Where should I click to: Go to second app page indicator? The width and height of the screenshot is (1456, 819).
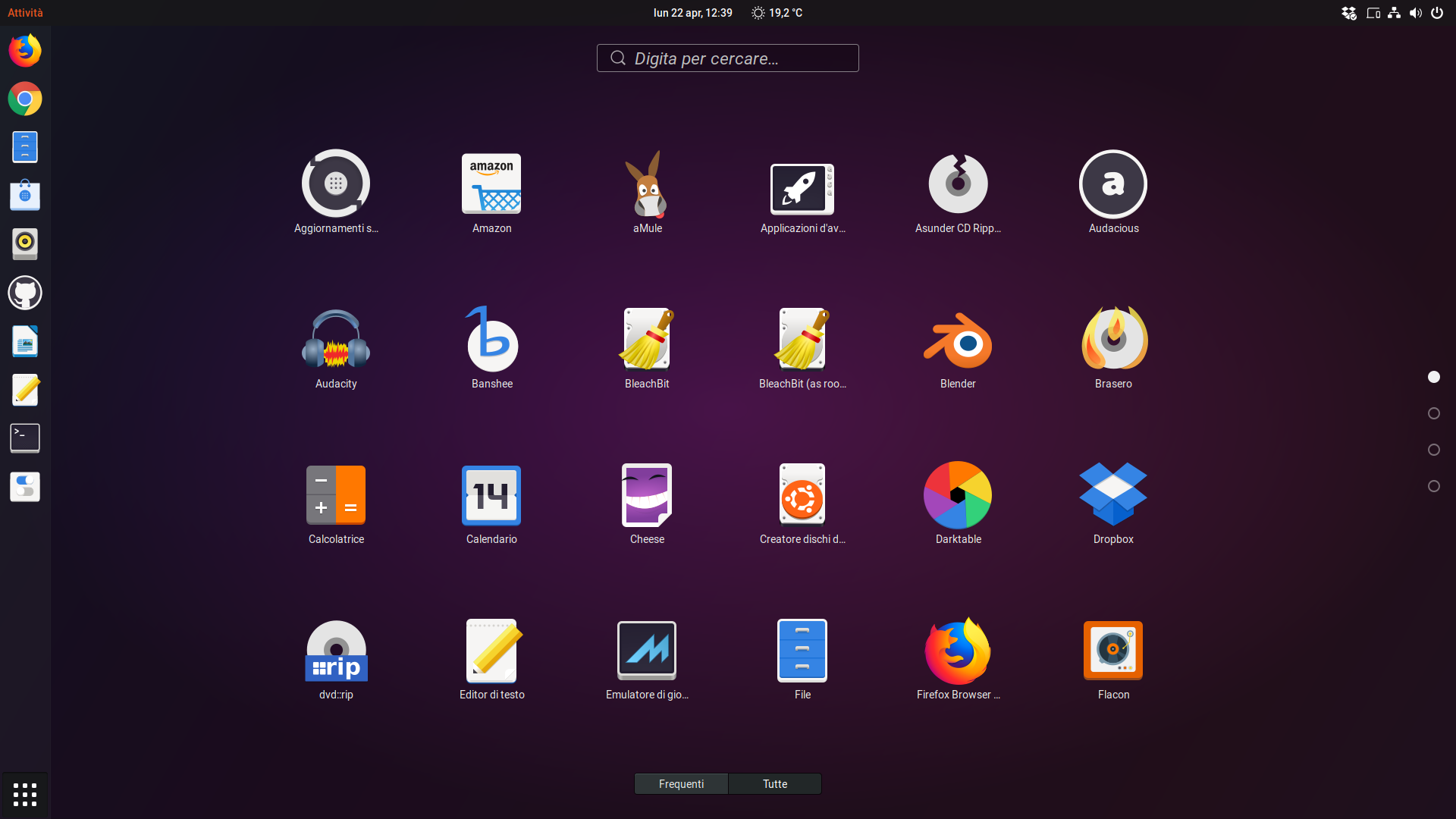click(x=1433, y=413)
